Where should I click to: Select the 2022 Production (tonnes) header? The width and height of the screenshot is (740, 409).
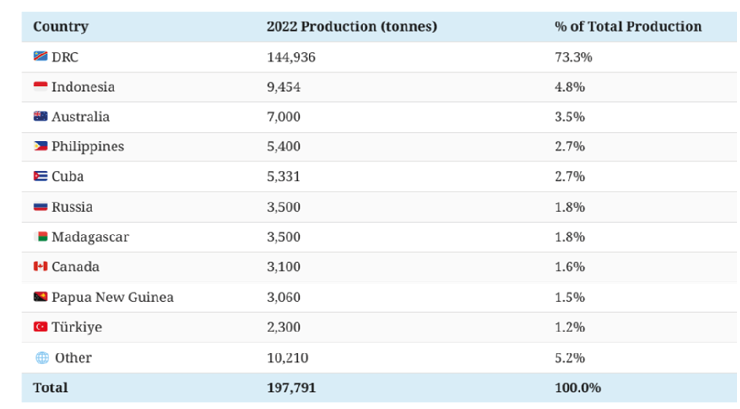(351, 27)
